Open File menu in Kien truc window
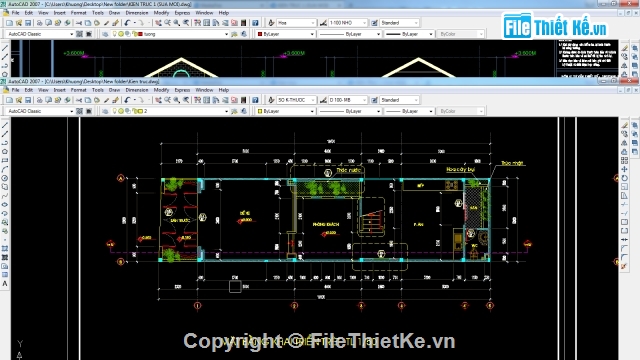The image size is (640, 360). pos(16,90)
